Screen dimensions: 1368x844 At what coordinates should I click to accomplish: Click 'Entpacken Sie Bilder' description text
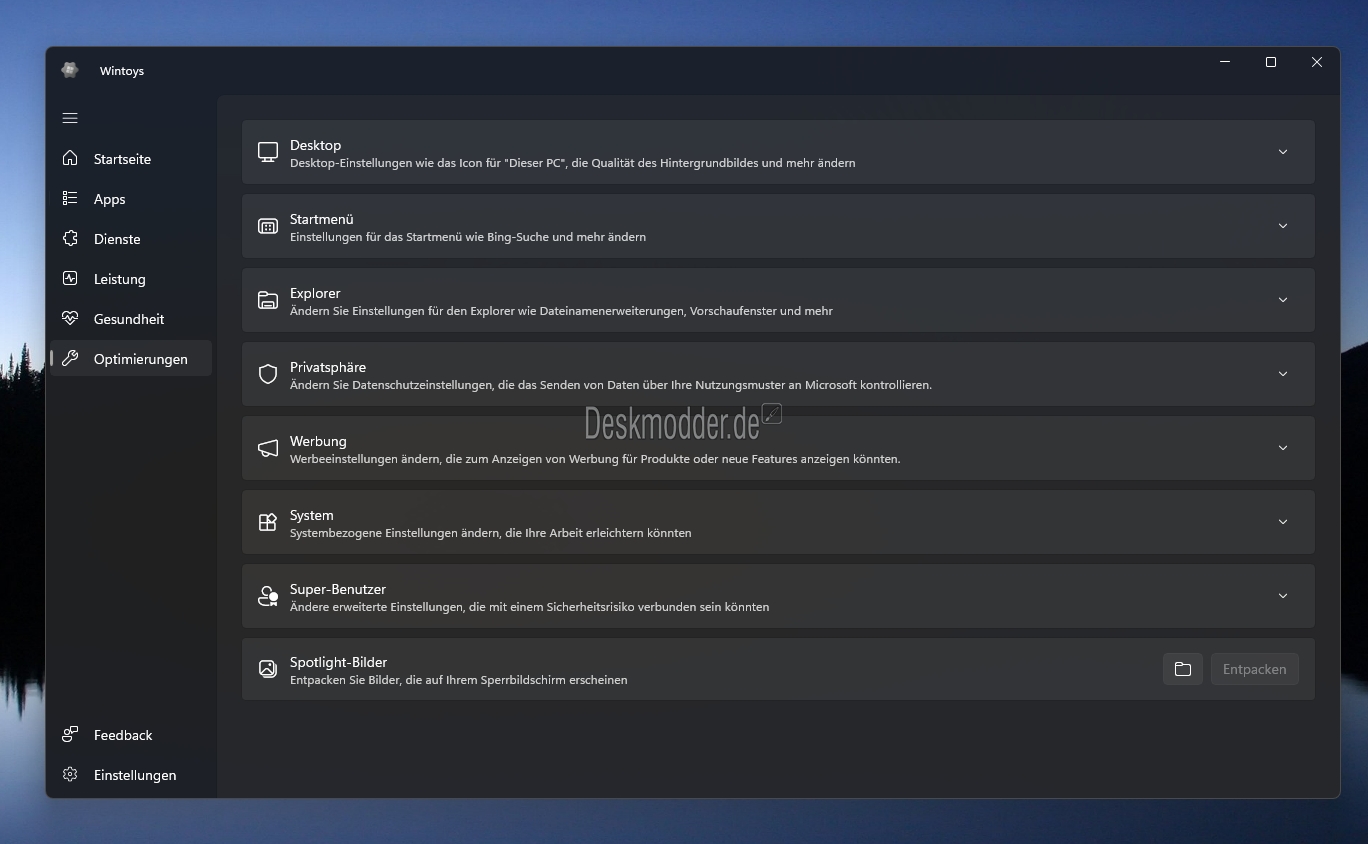[x=459, y=680]
